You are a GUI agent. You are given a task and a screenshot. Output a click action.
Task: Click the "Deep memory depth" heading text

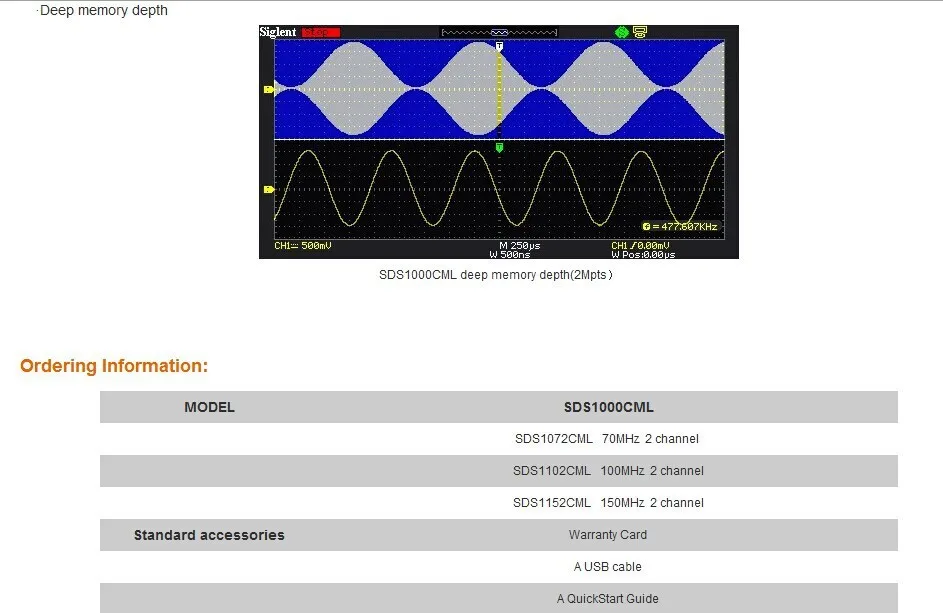[103, 10]
